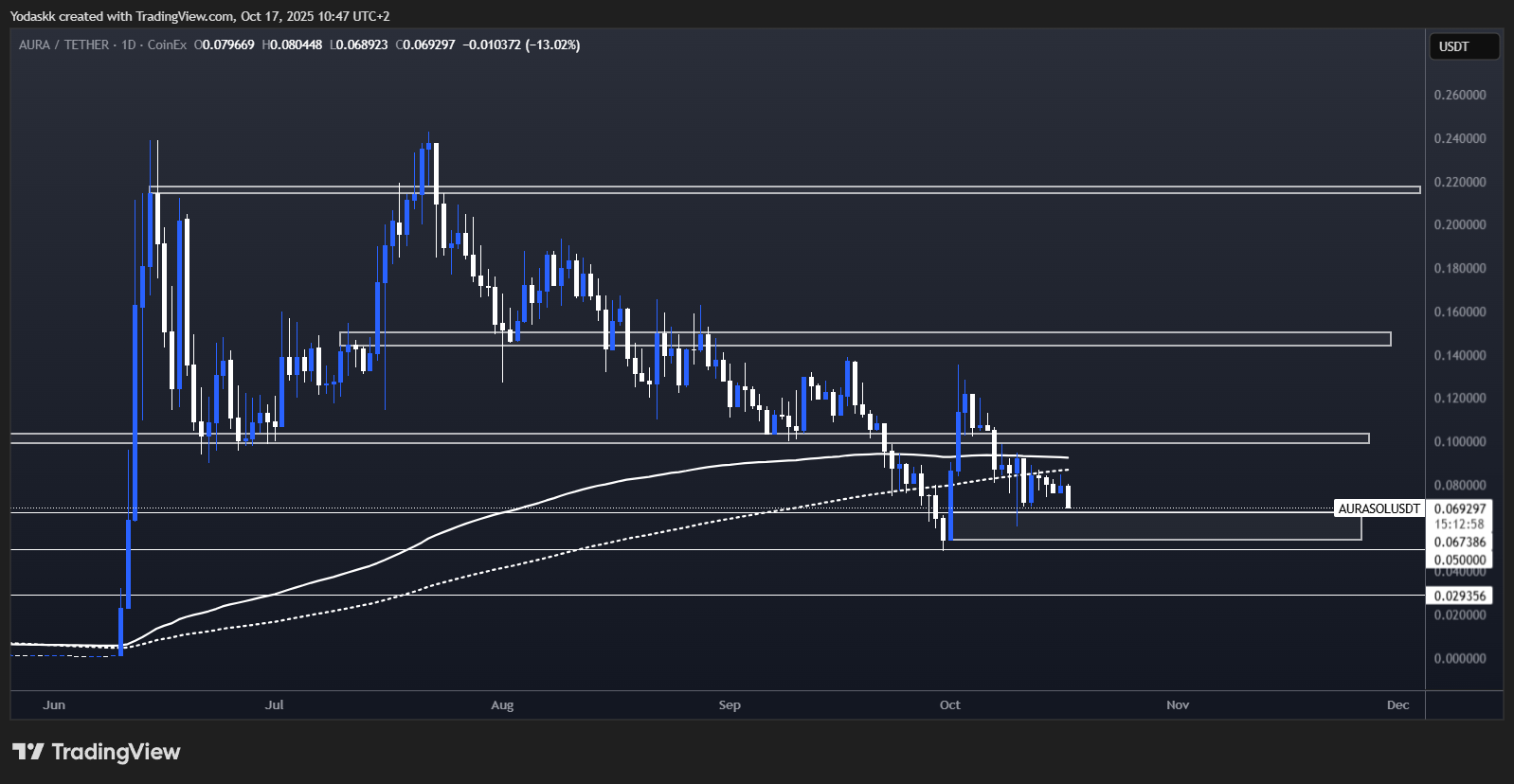Click the Sep label on time axis
This screenshot has height=784, width=1514.
click(730, 704)
